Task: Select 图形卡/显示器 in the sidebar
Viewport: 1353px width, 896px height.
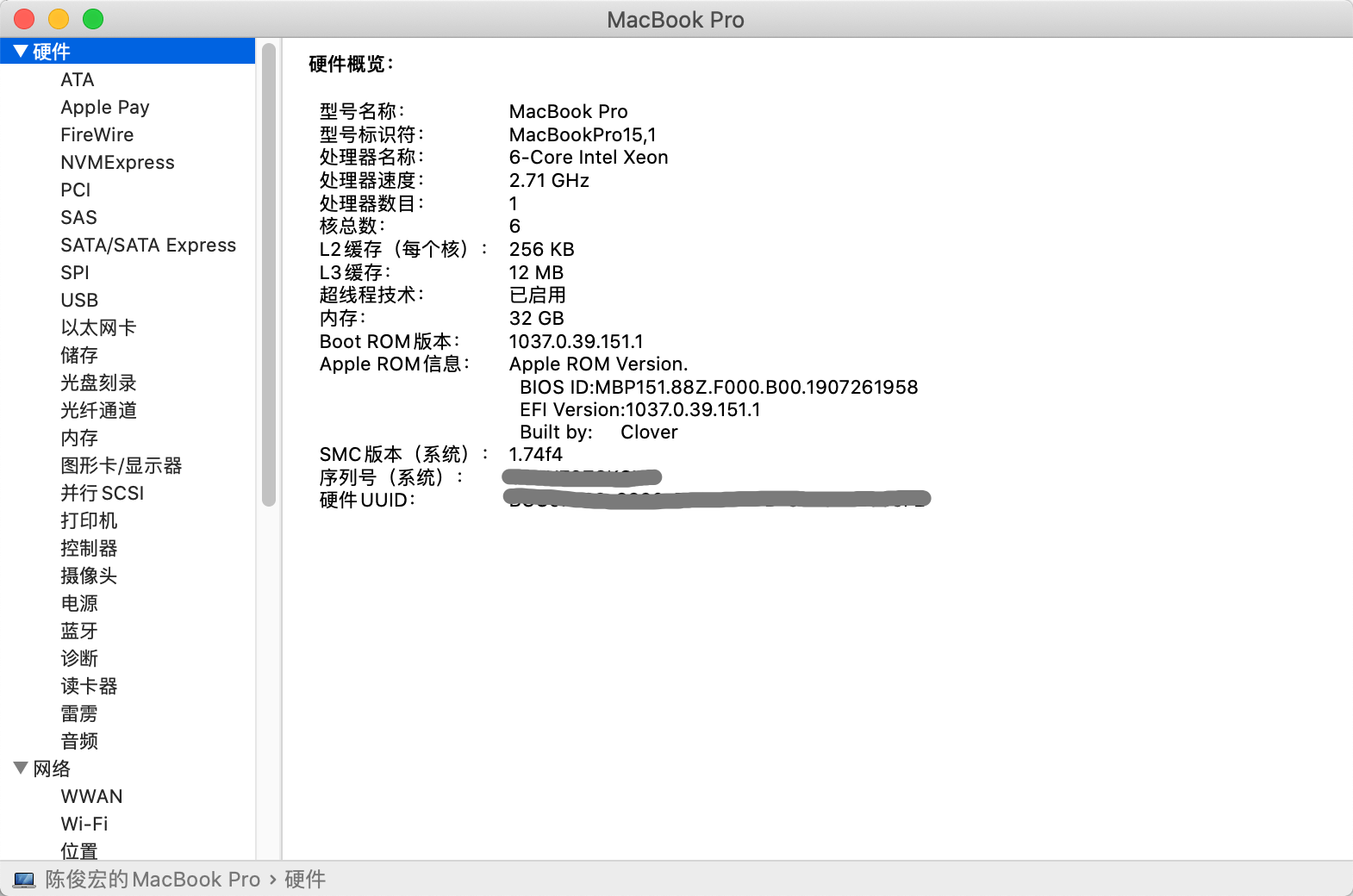Action: [121, 465]
